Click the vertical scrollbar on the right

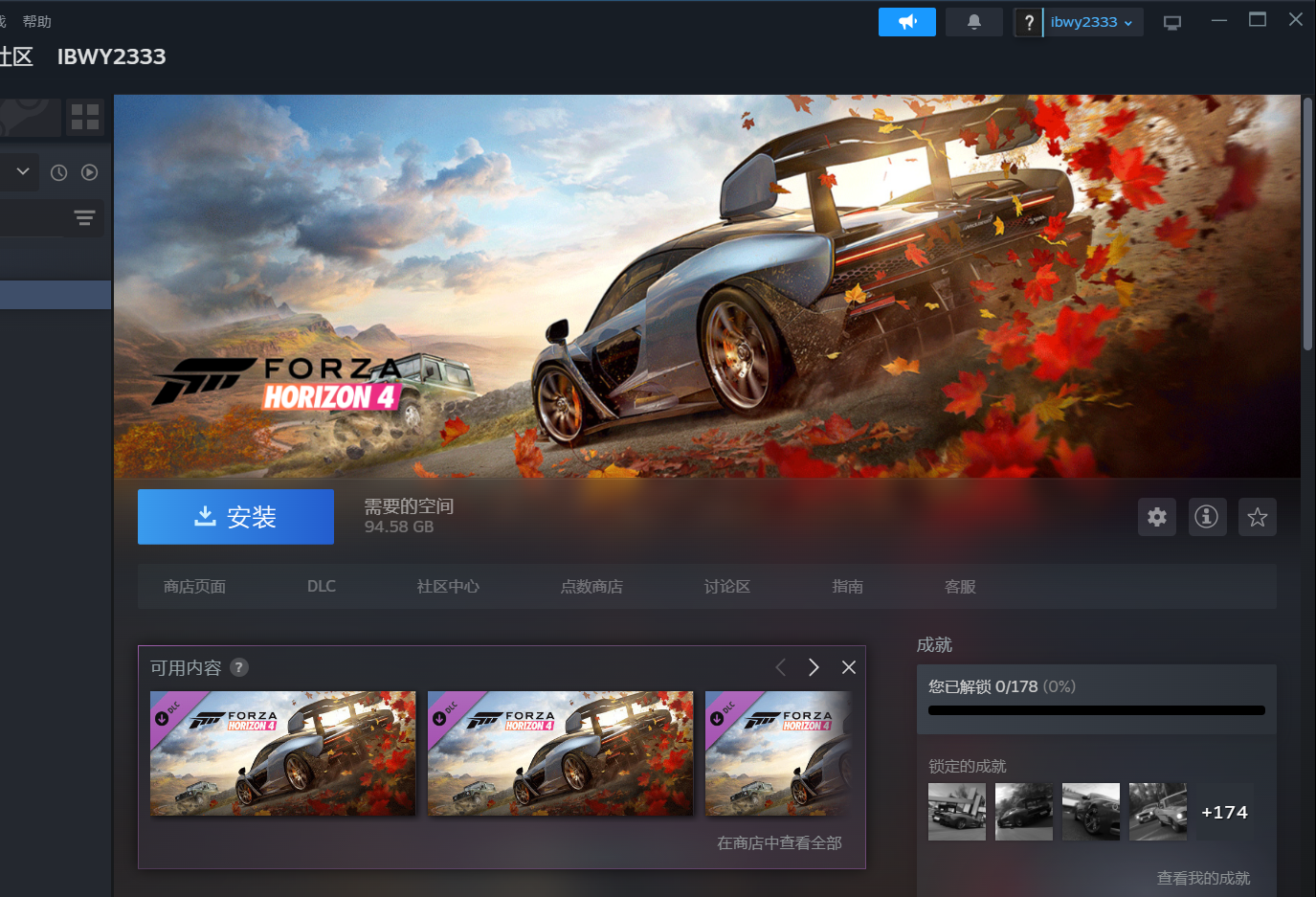coord(1307,224)
